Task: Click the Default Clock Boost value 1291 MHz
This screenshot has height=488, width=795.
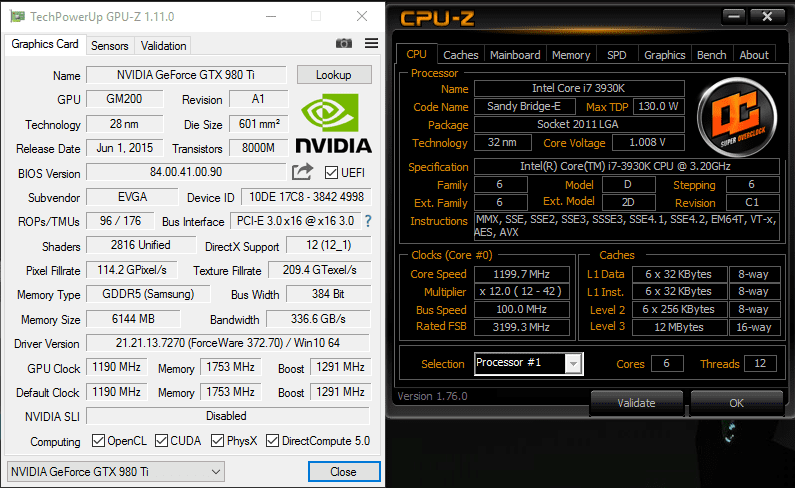Action: [340, 392]
